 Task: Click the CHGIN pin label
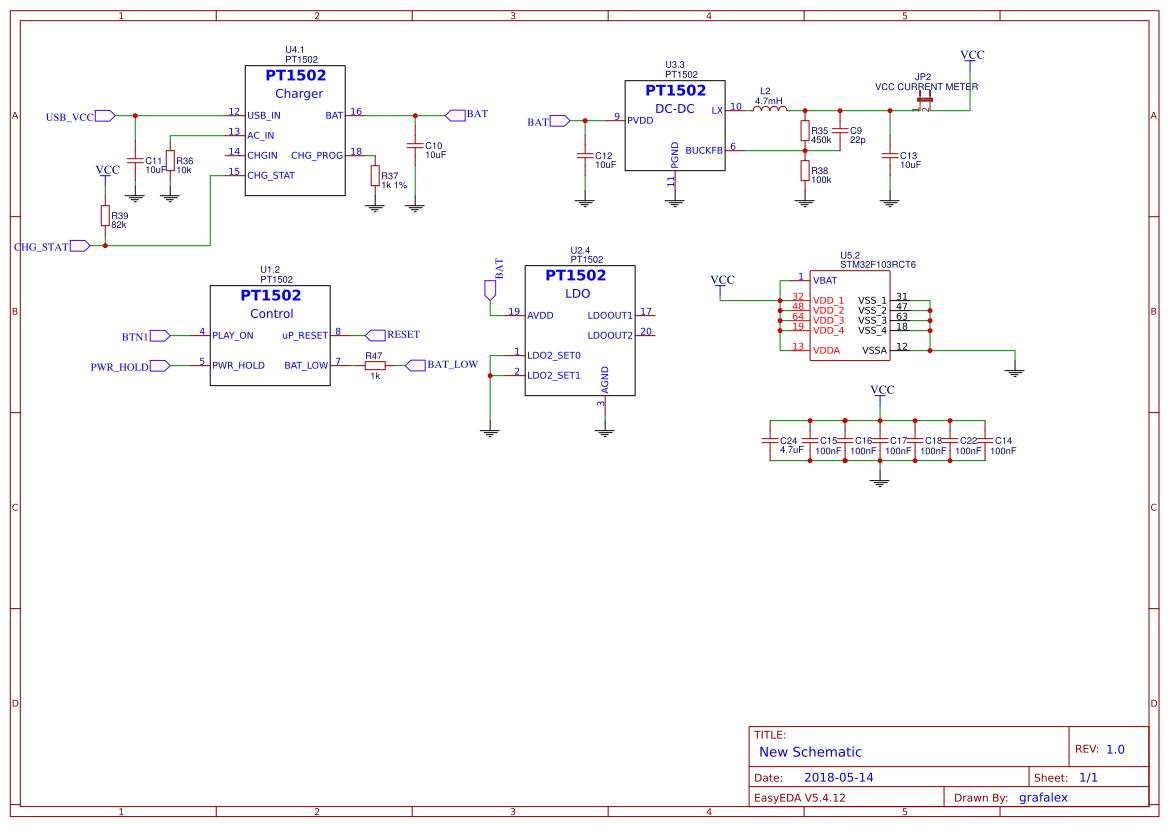pyautogui.click(x=262, y=155)
